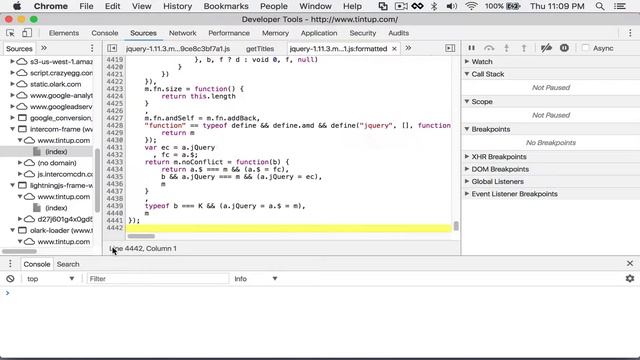The width and height of the screenshot is (640, 360).
Task: Expand XHR Breakpoints section
Action: tap(467, 156)
